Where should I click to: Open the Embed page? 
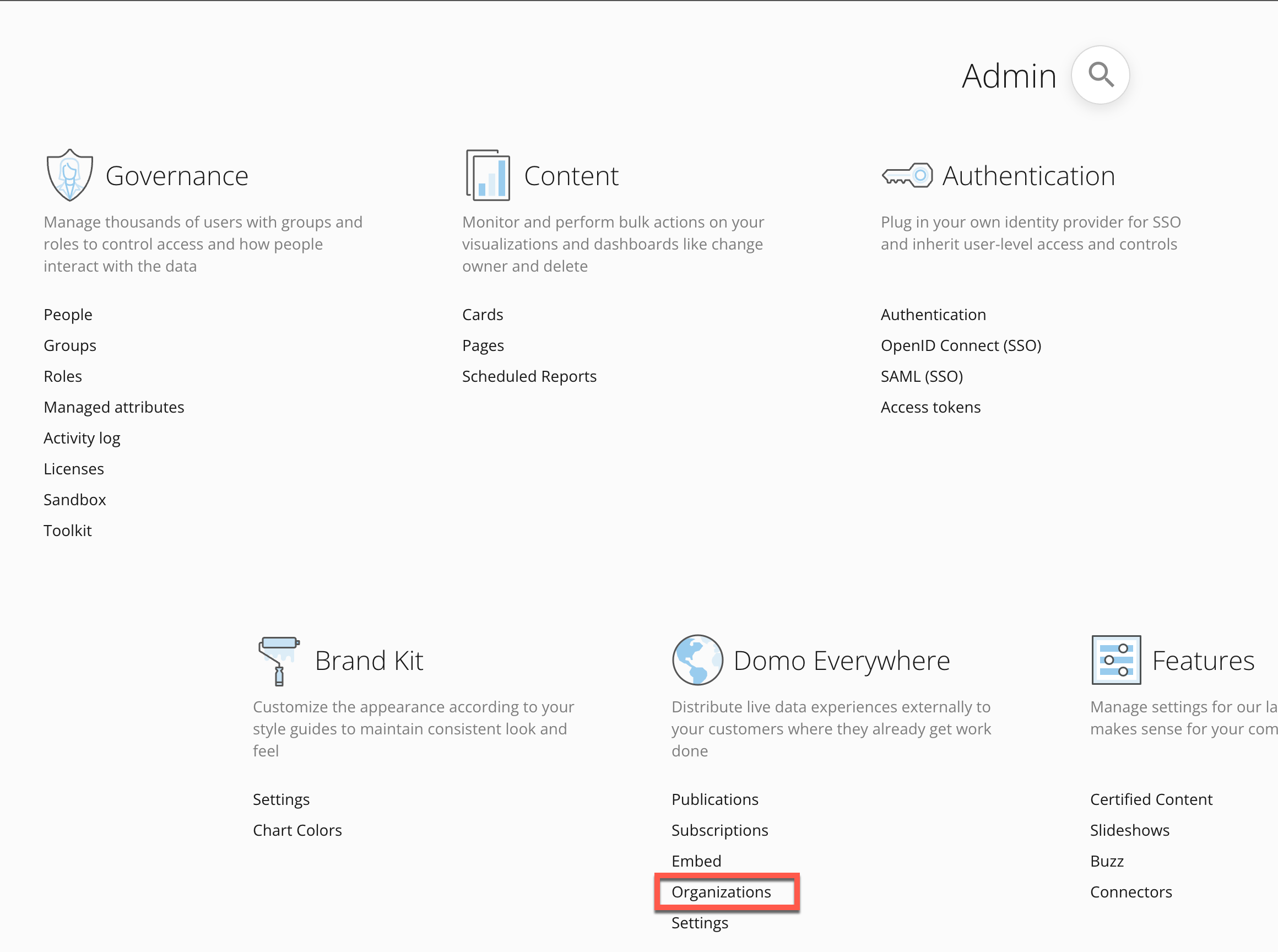point(696,861)
